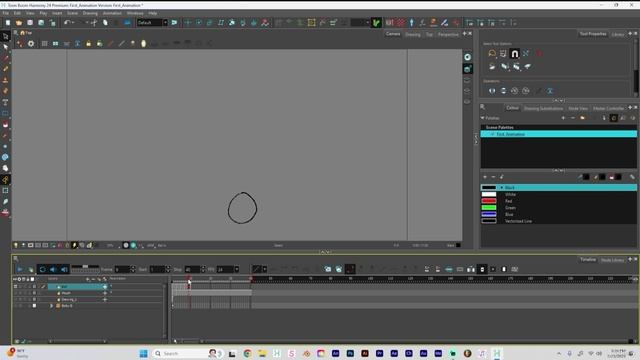Select the white arrow Select tool

coord(5,47)
